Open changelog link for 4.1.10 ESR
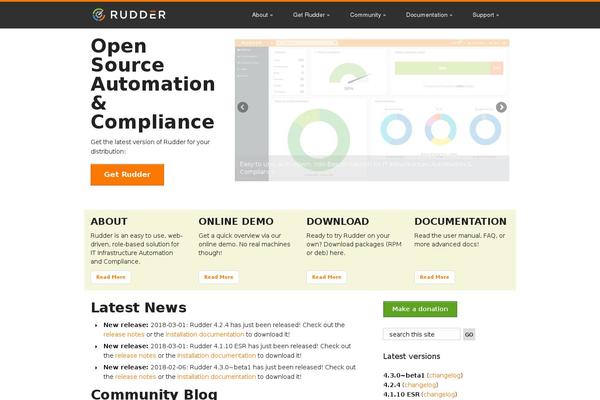 [440, 394]
